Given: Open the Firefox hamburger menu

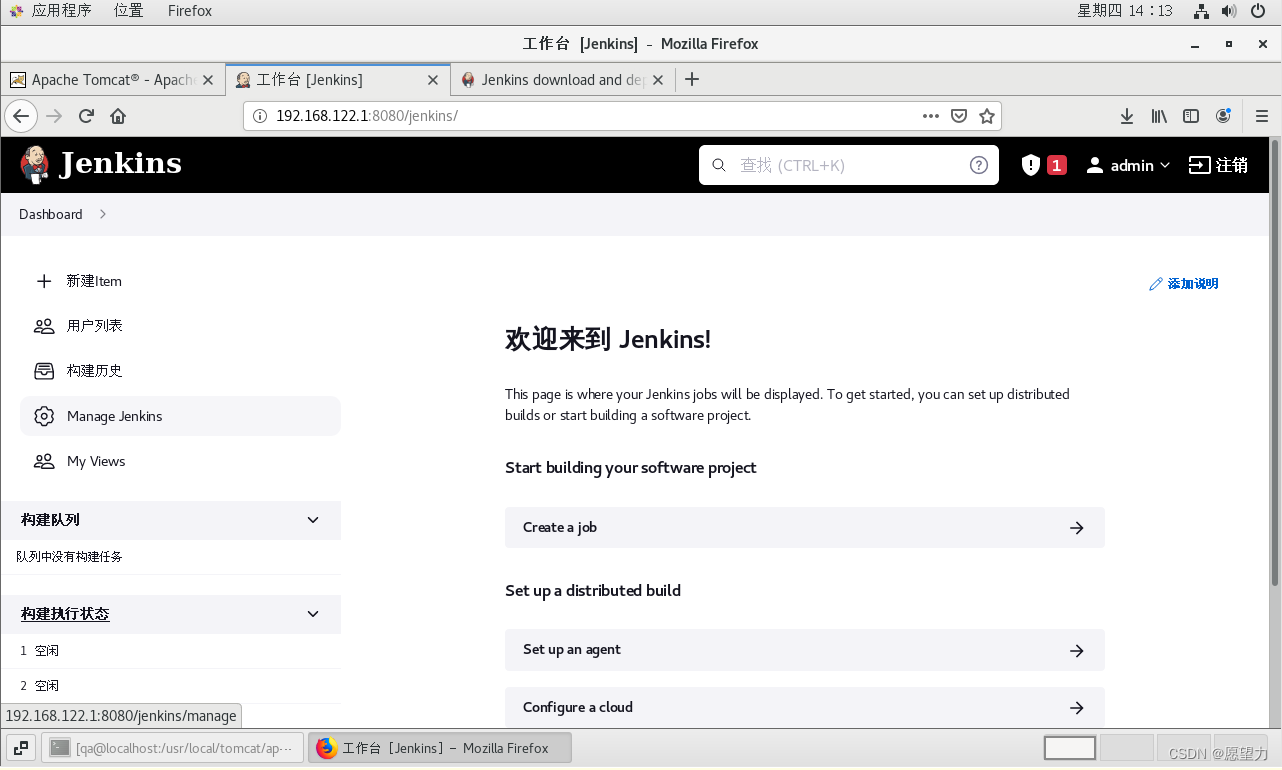Looking at the screenshot, I should tap(1261, 116).
